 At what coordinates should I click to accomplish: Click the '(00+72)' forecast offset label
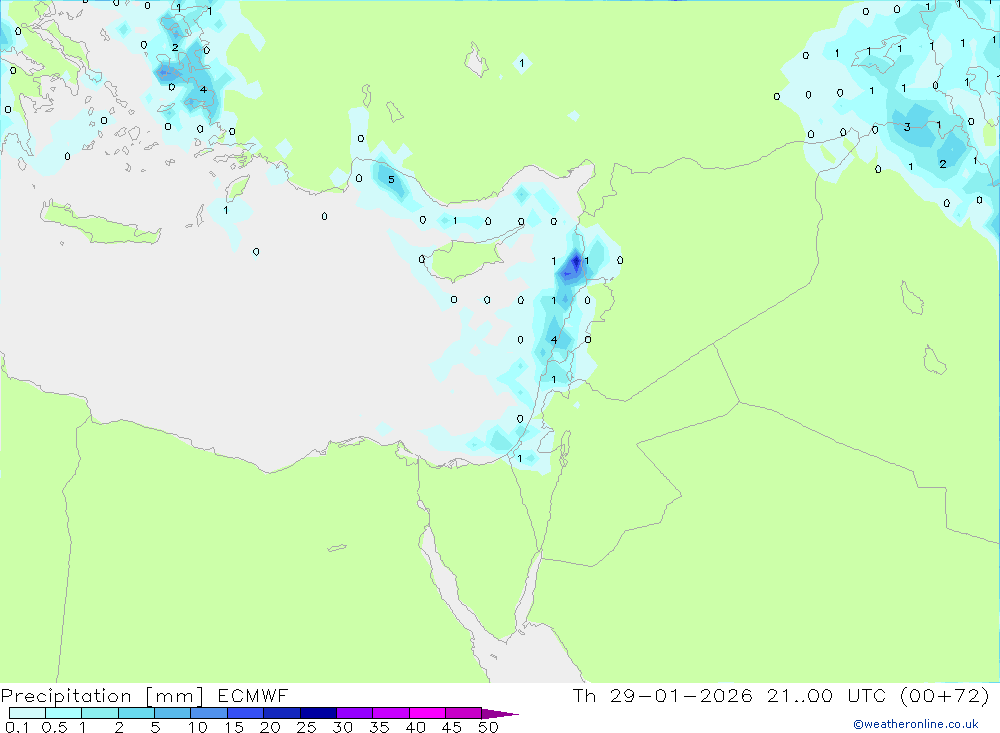pyautogui.click(x=945, y=696)
